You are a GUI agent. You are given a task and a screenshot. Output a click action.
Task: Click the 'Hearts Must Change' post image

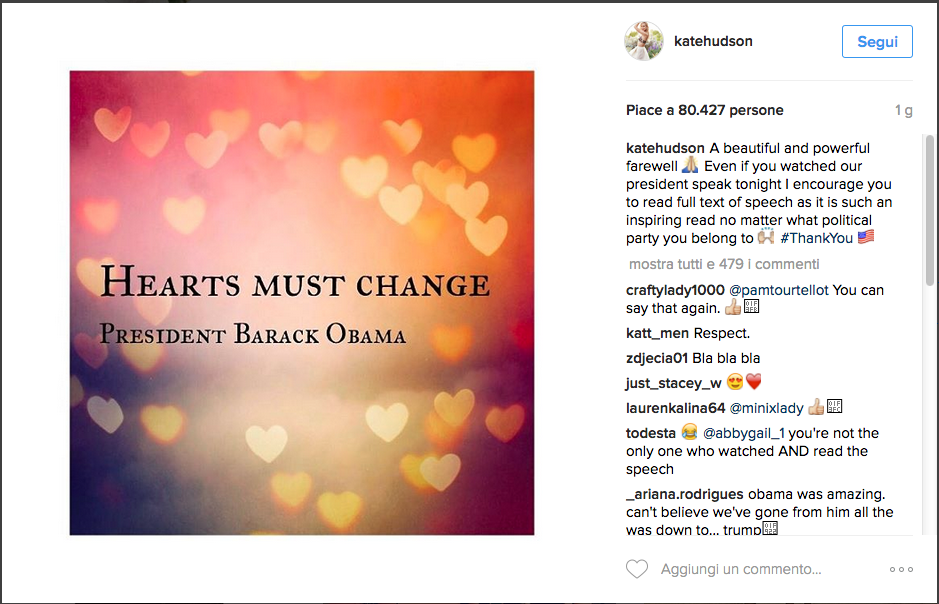pyautogui.click(x=301, y=303)
